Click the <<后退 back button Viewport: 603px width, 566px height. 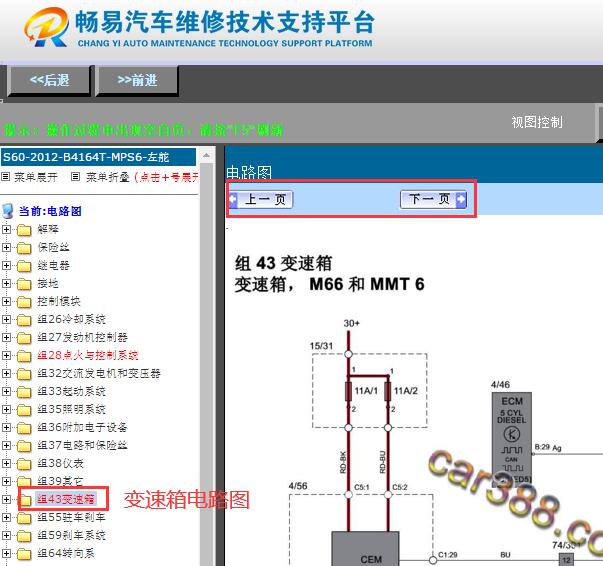click(49, 80)
